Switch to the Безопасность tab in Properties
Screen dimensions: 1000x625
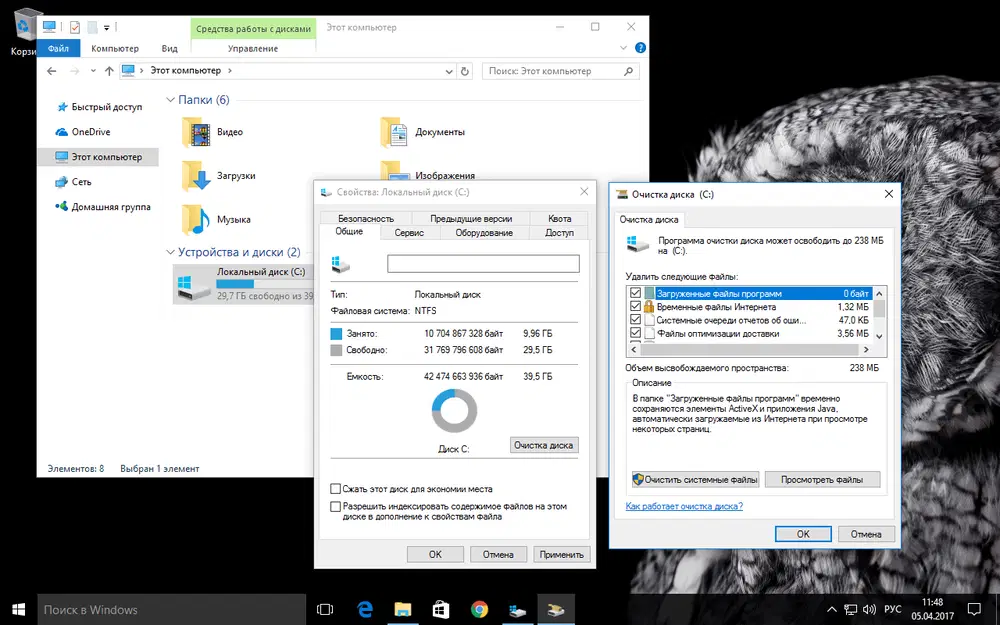click(366, 218)
